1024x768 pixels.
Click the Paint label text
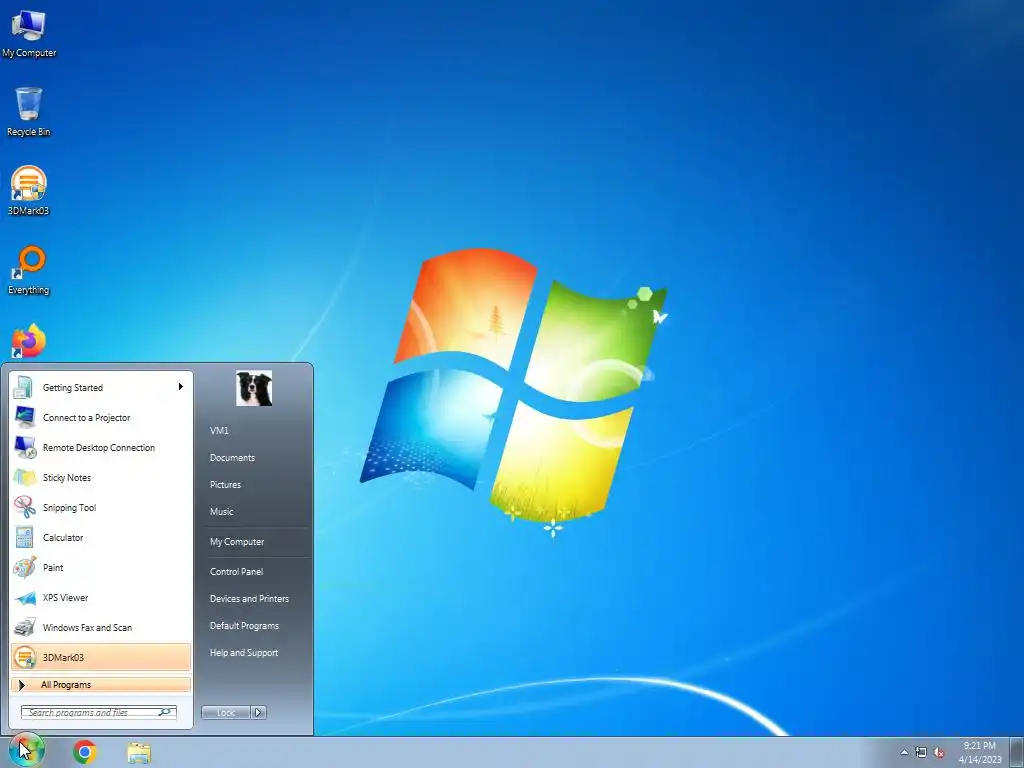[53, 568]
